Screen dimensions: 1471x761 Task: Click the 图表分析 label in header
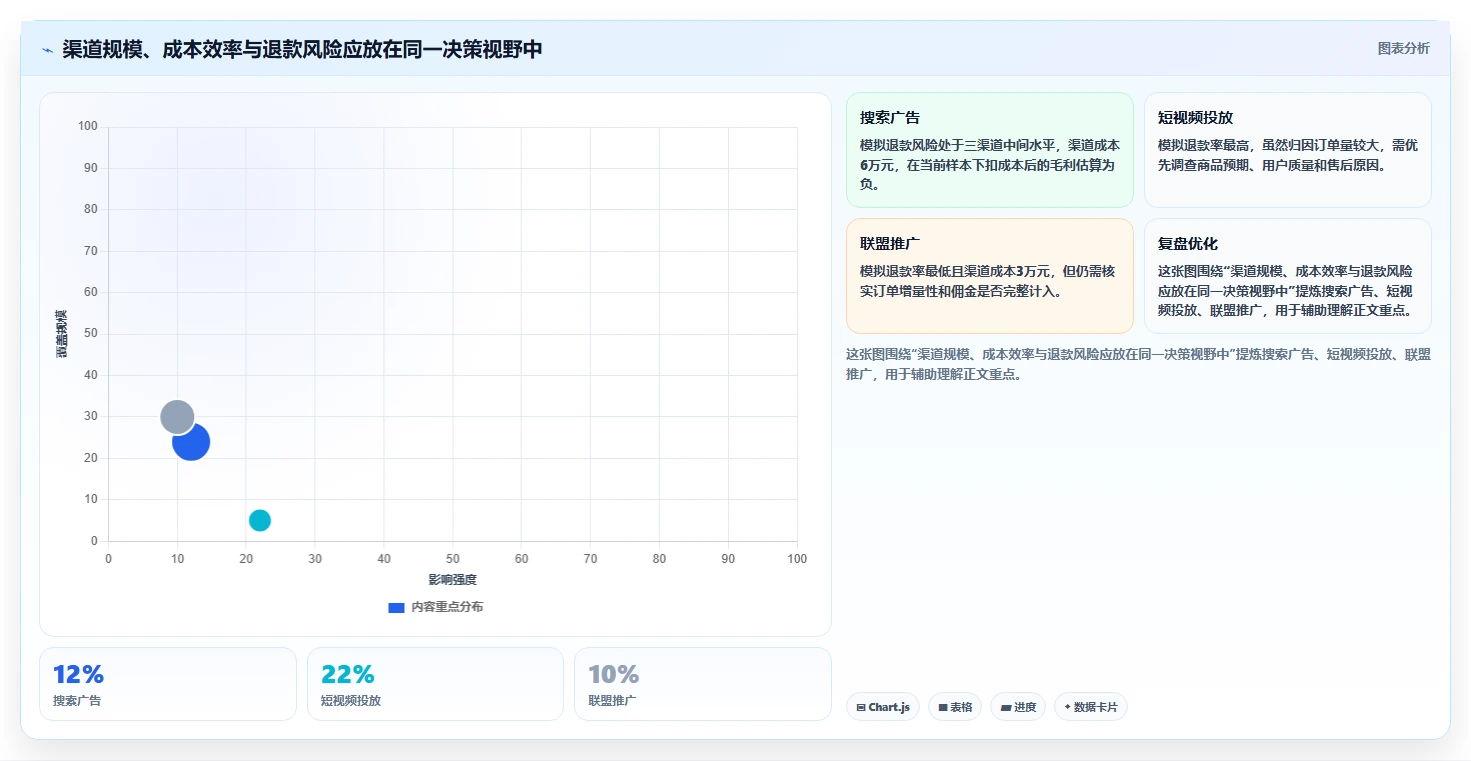[x=1403, y=48]
